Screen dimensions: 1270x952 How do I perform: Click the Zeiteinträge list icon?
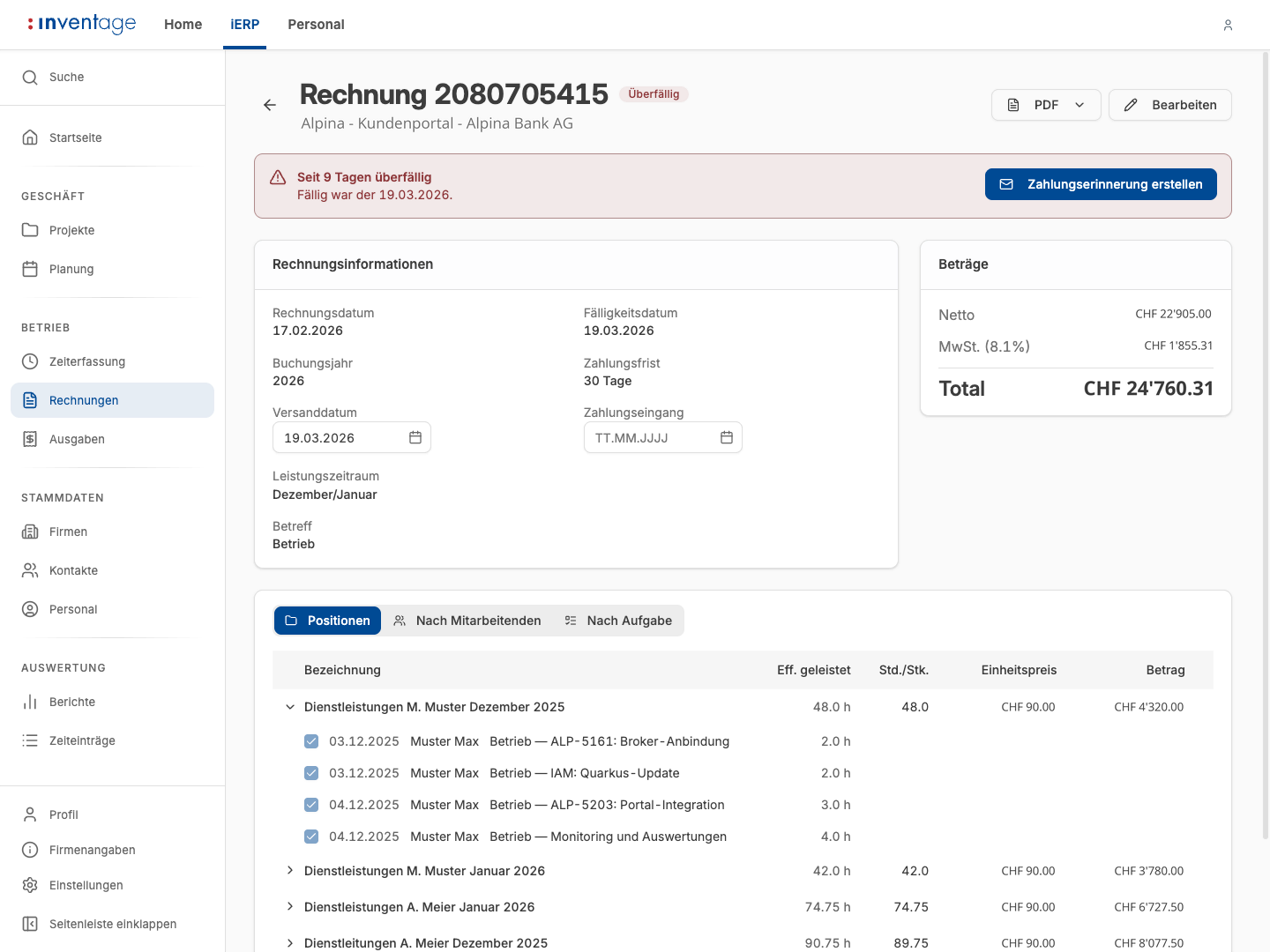point(30,740)
